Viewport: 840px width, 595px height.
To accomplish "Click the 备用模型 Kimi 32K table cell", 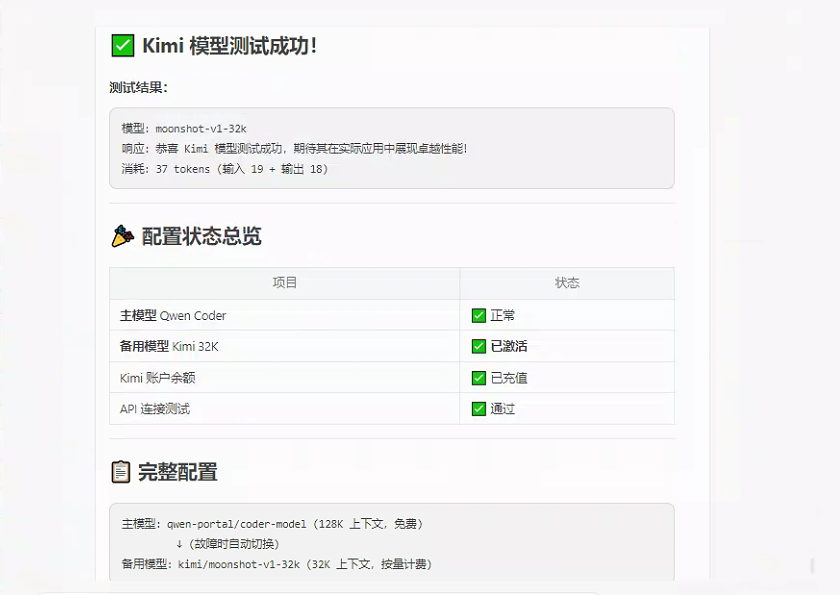I will pyautogui.click(x=284, y=347).
